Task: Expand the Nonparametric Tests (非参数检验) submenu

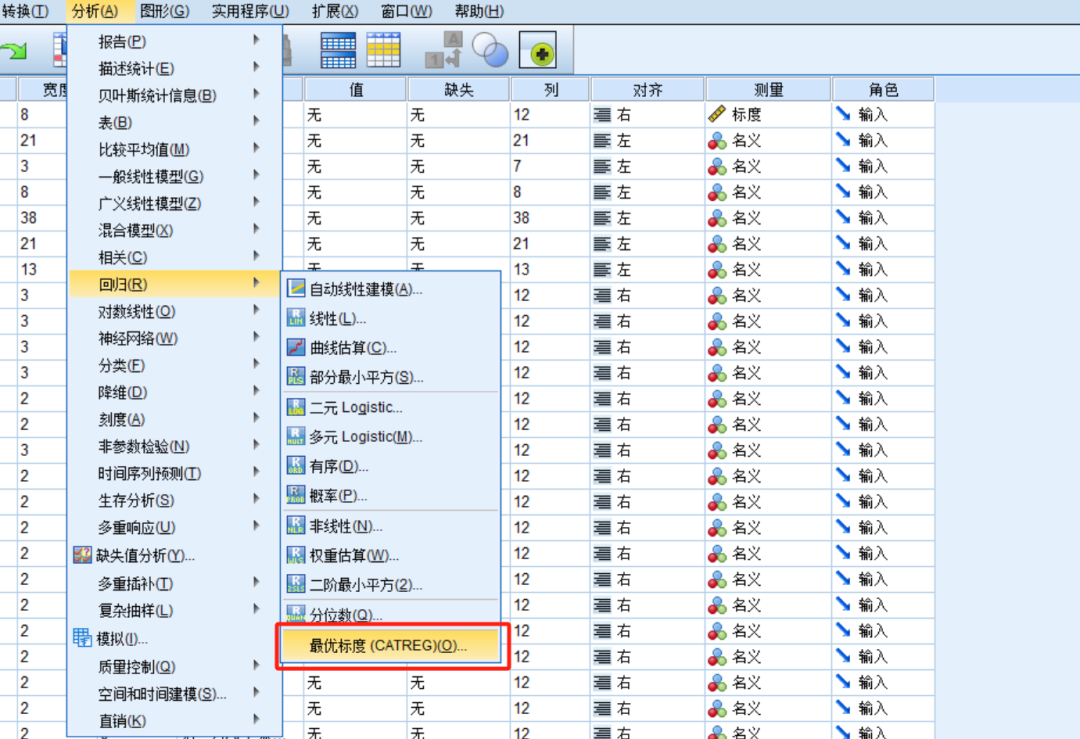Action: pos(143,447)
